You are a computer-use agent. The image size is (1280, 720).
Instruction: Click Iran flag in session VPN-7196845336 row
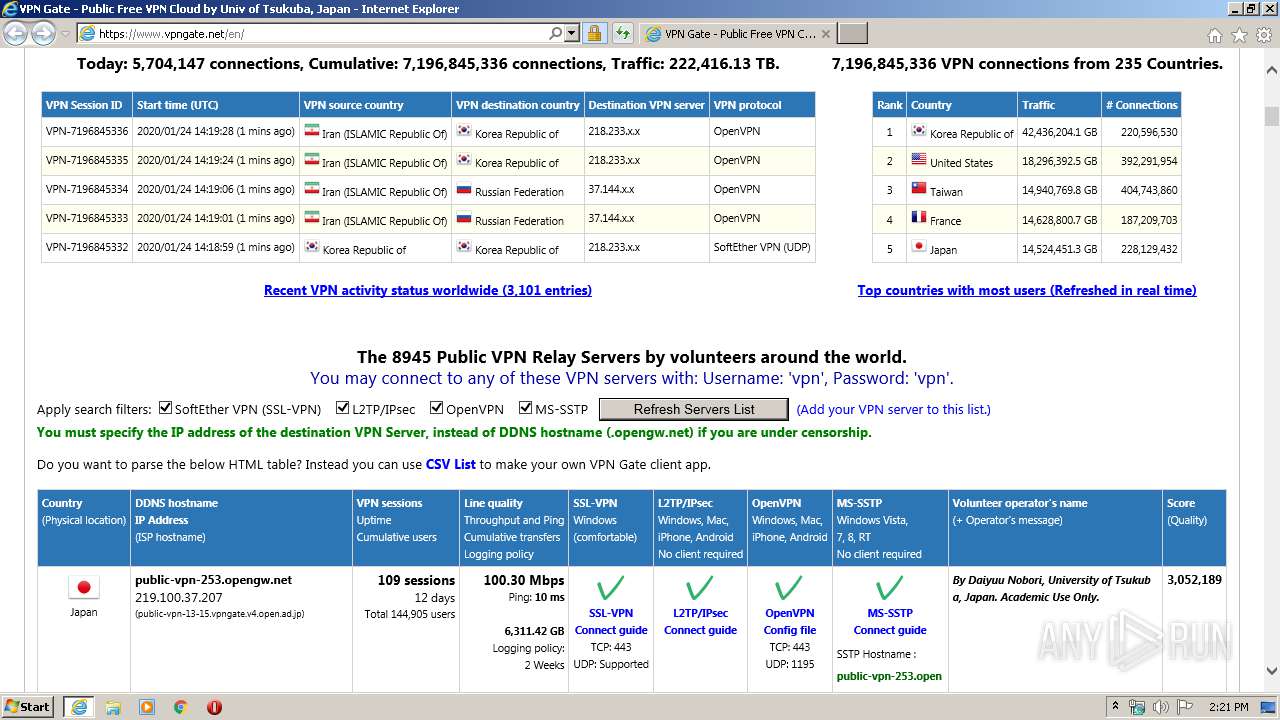point(311,131)
